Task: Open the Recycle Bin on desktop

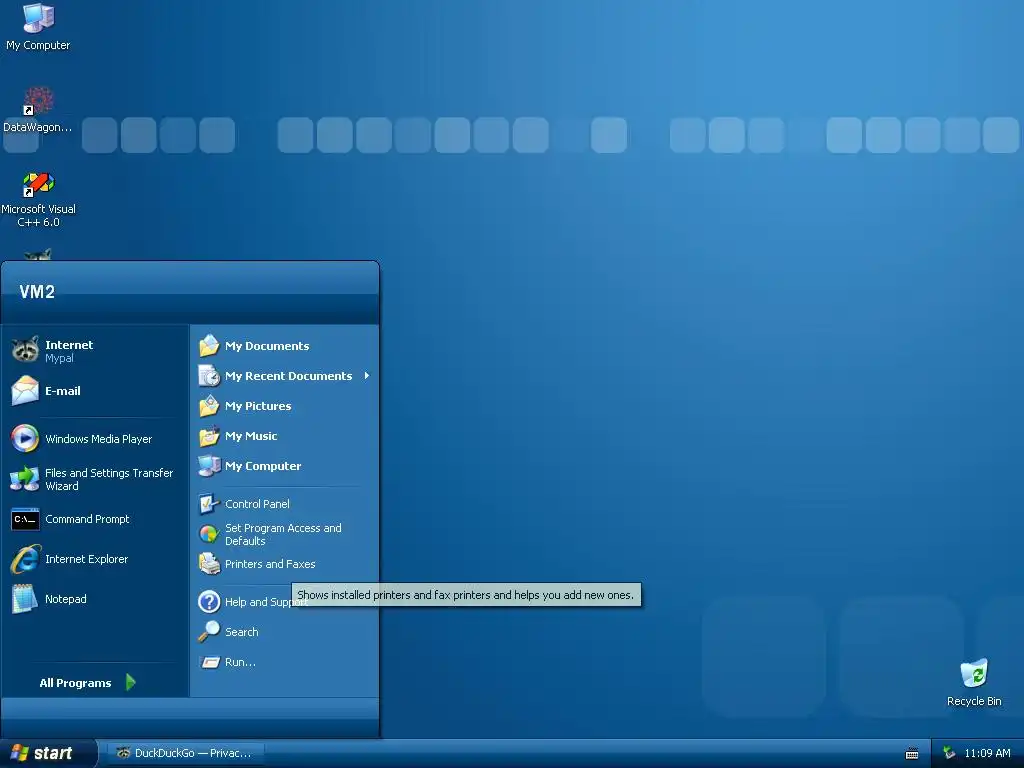Action: [x=974, y=683]
